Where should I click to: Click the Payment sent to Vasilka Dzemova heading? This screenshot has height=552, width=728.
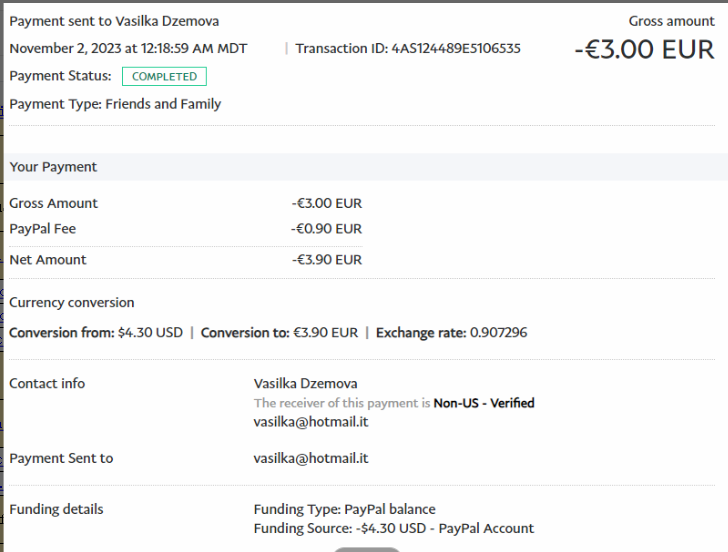[114, 21]
